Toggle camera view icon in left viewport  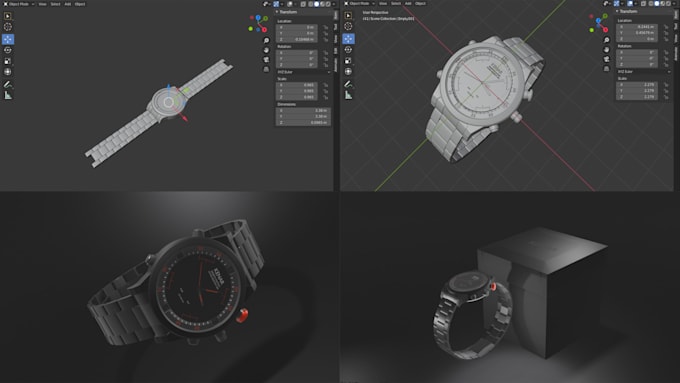coord(266,59)
